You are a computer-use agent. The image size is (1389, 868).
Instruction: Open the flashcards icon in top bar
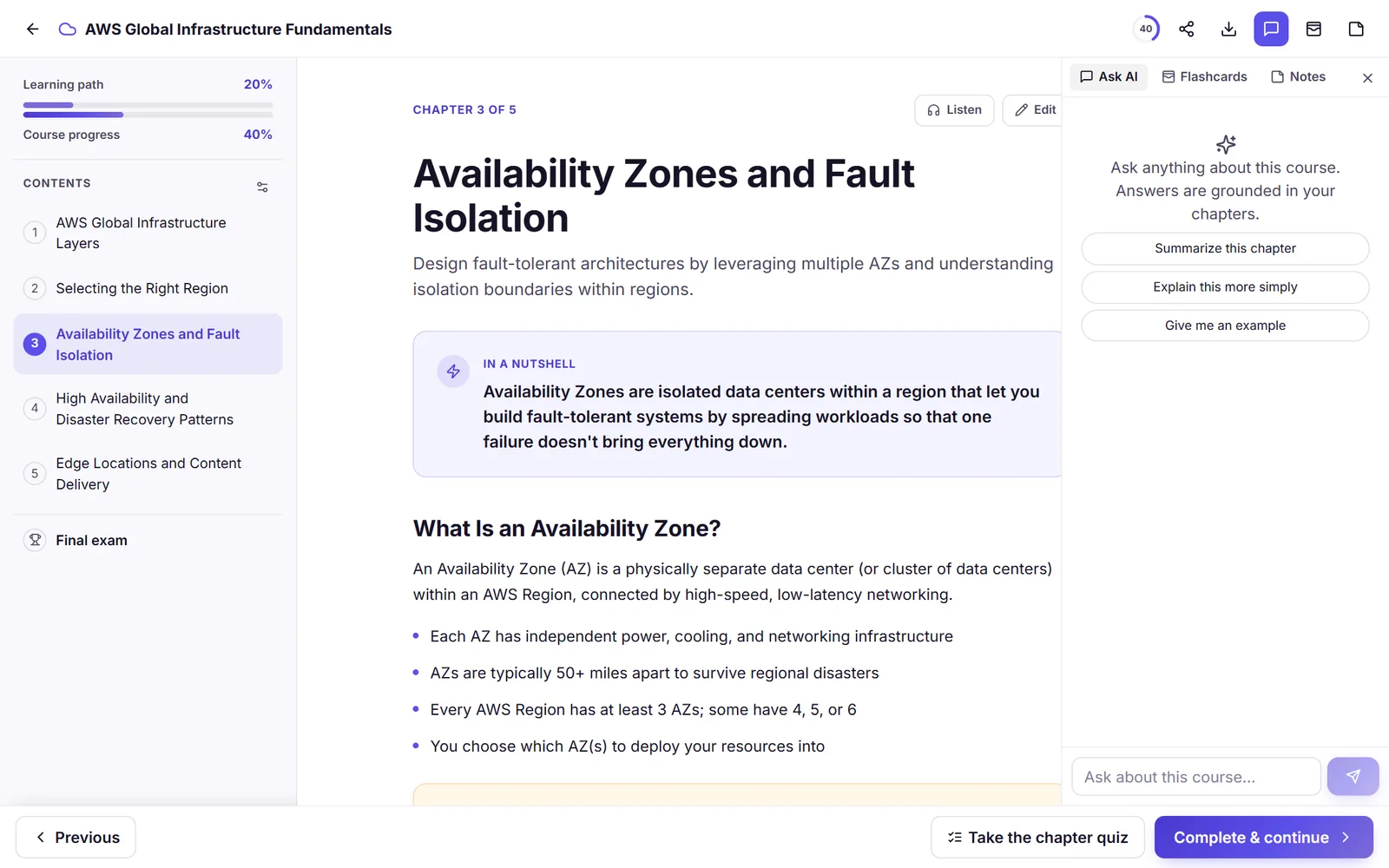click(1313, 29)
